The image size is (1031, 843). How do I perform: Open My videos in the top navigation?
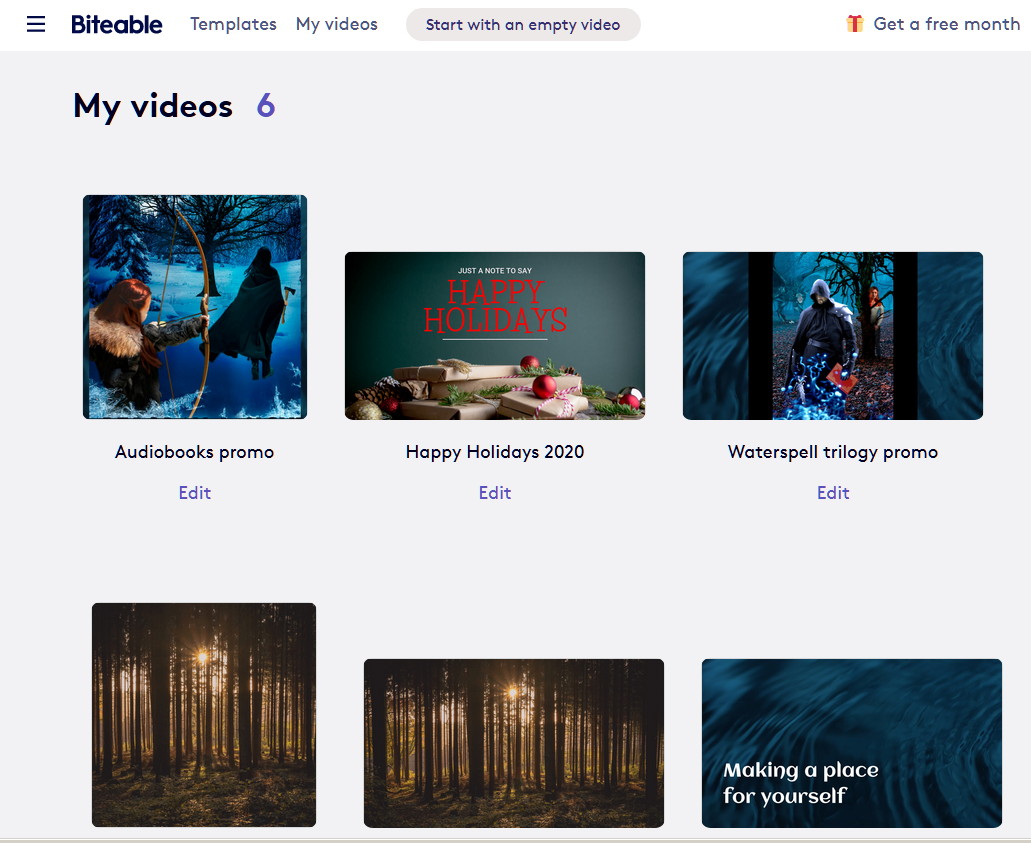[x=336, y=24]
